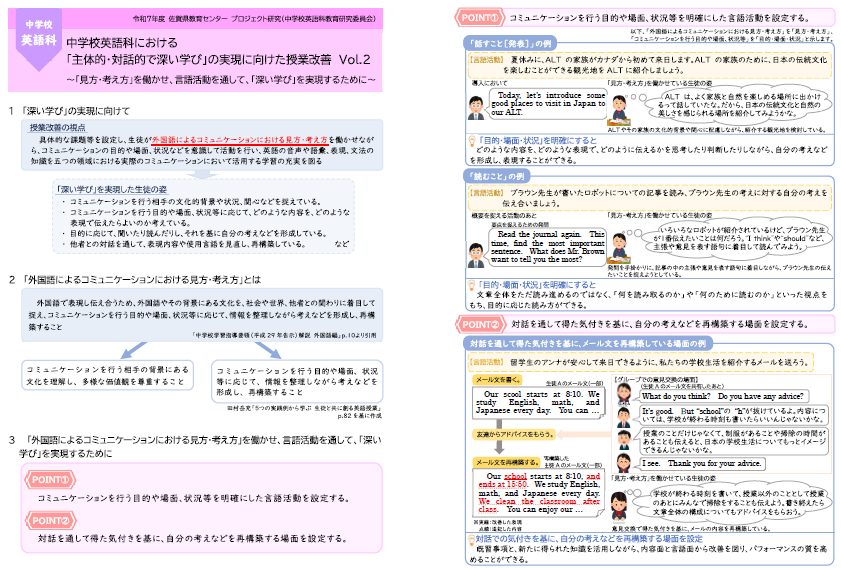This screenshot has height=570, width=841.
Task: Click the teacher avatar beside "Today, let's introduce" bubble
Action: [478, 105]
